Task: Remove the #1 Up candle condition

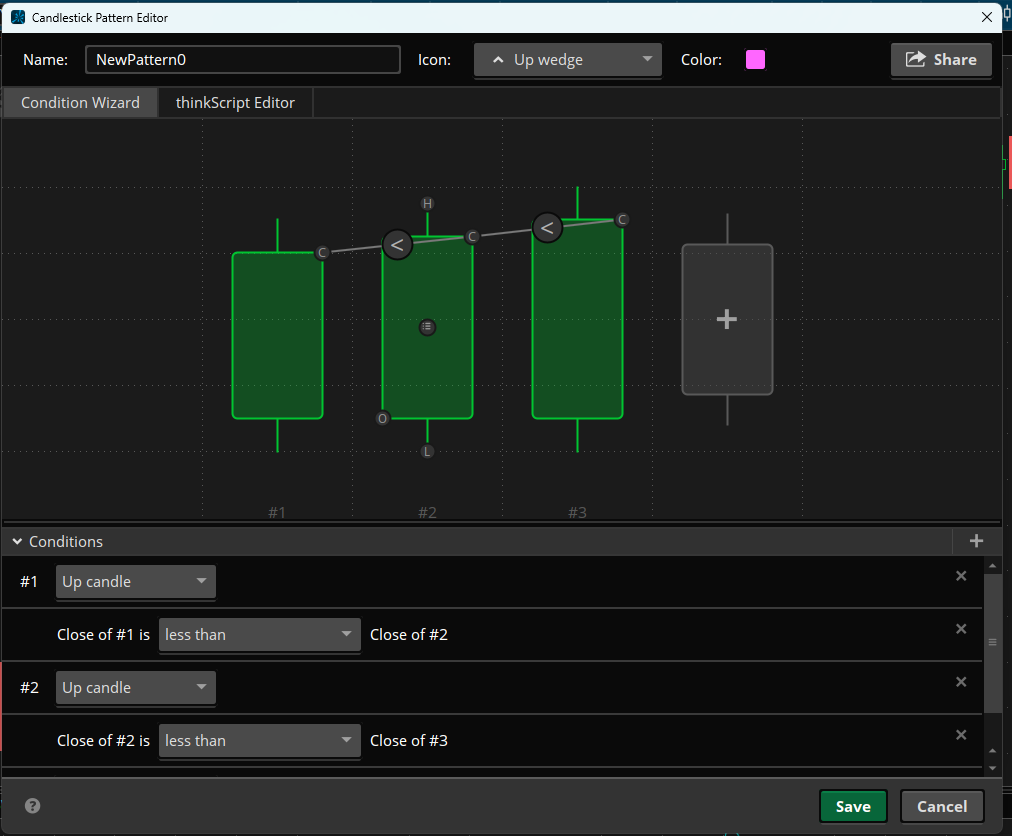Action: point(961,576)
